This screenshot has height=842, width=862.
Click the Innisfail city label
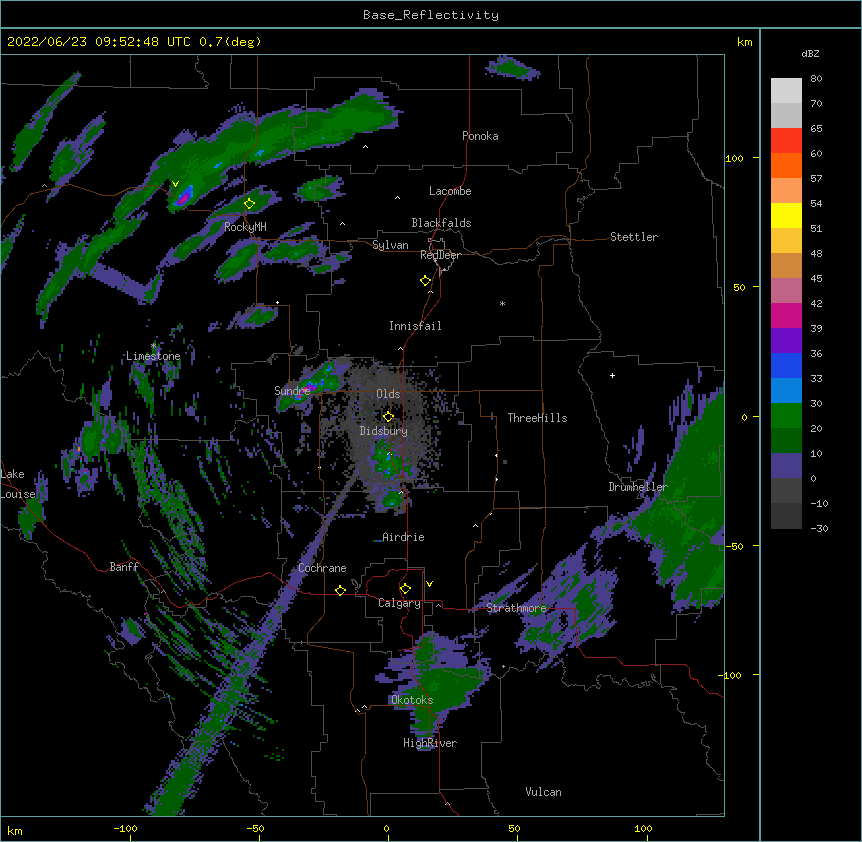point(415,326)
